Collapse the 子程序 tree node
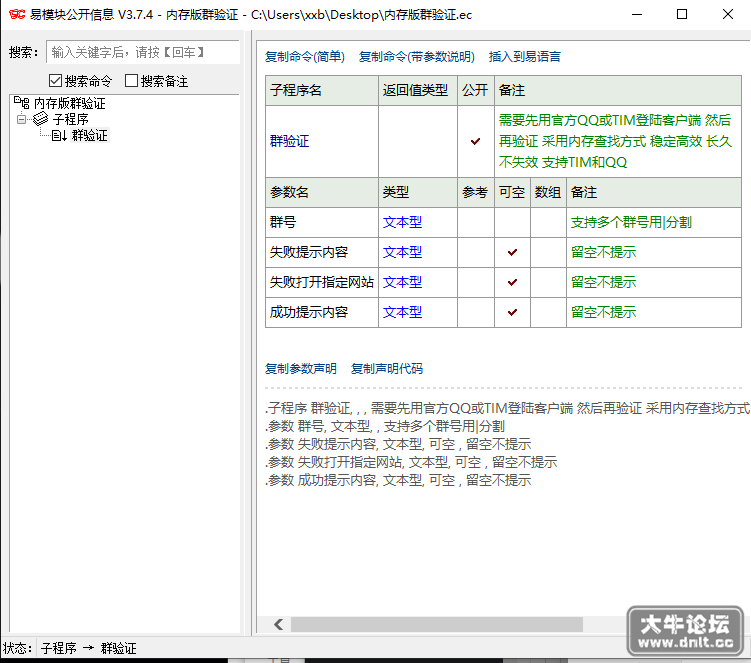751x663 pixels. pos(21,119)
